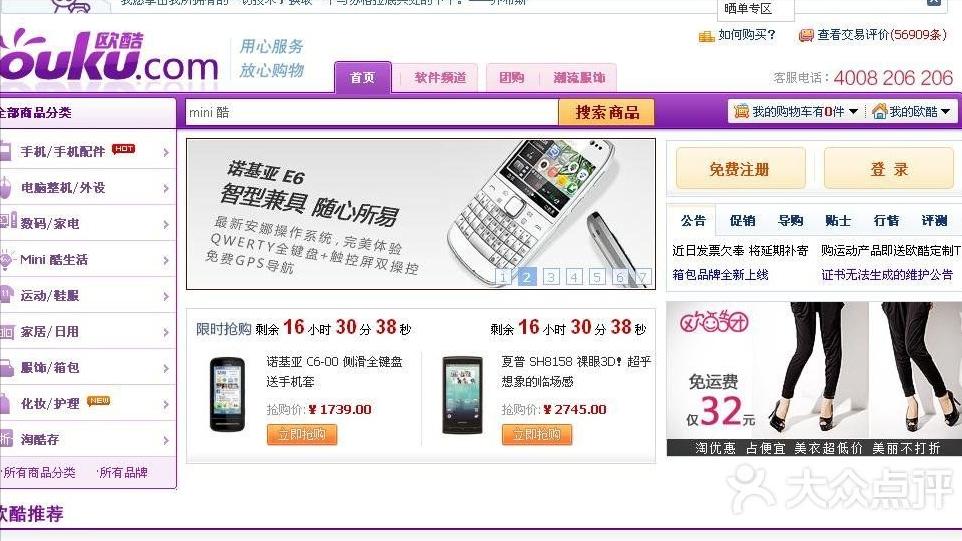The width and height of the screenshot is (962, 541).
Task: Select banner slide number 4
Action: [574, 277]
